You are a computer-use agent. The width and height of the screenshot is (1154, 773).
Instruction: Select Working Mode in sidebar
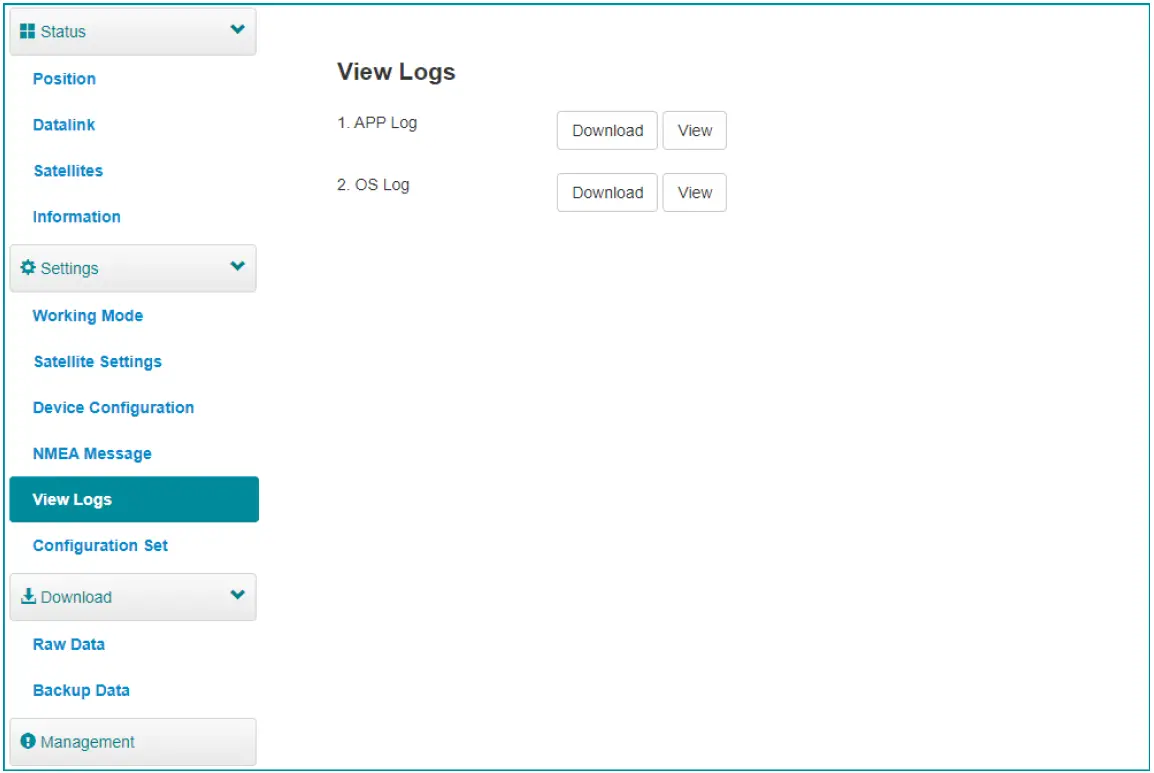[88, 315]
